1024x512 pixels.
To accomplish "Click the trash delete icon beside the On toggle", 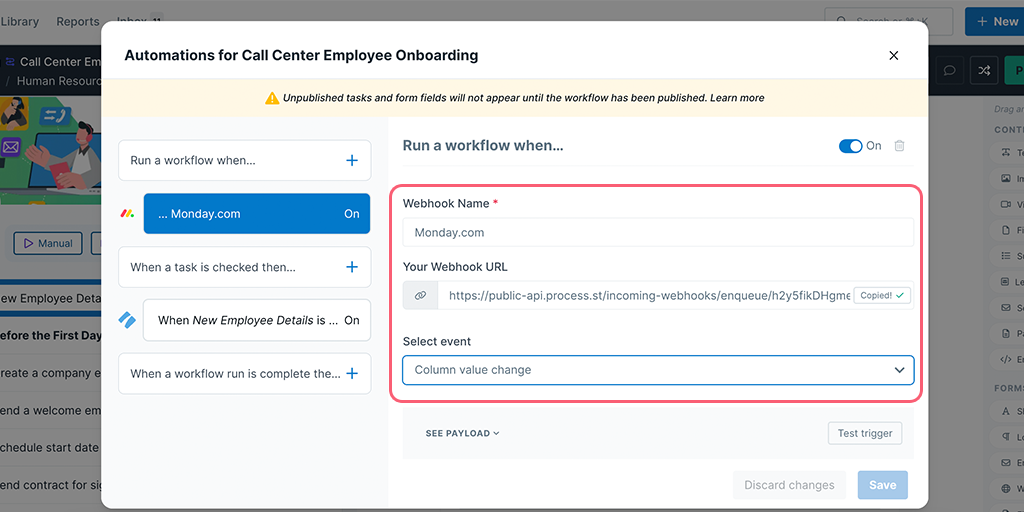I will click(899, 146).
